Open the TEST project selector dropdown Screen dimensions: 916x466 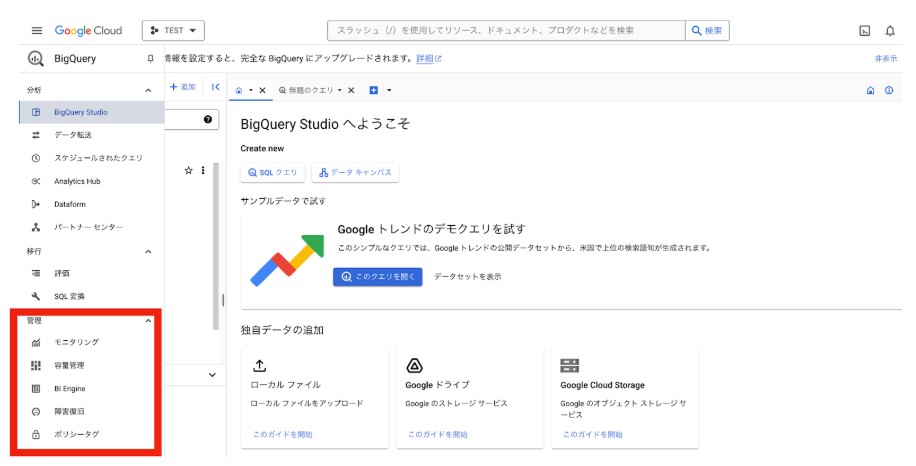click(x=174, y=31)
